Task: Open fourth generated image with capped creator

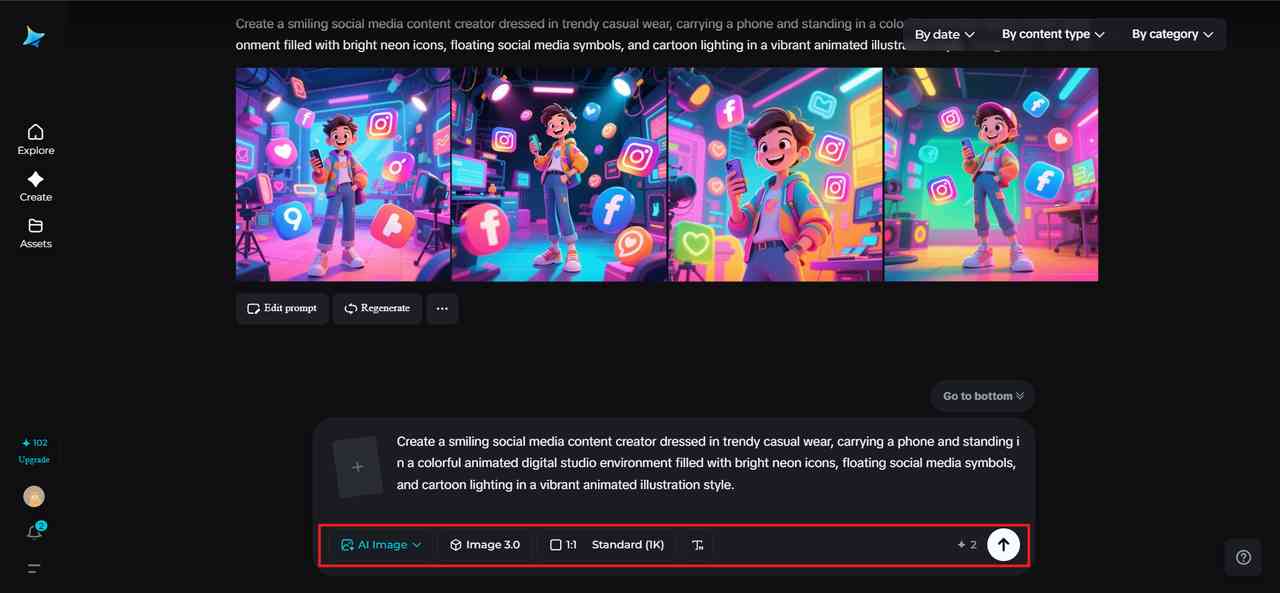Action: 991,174
